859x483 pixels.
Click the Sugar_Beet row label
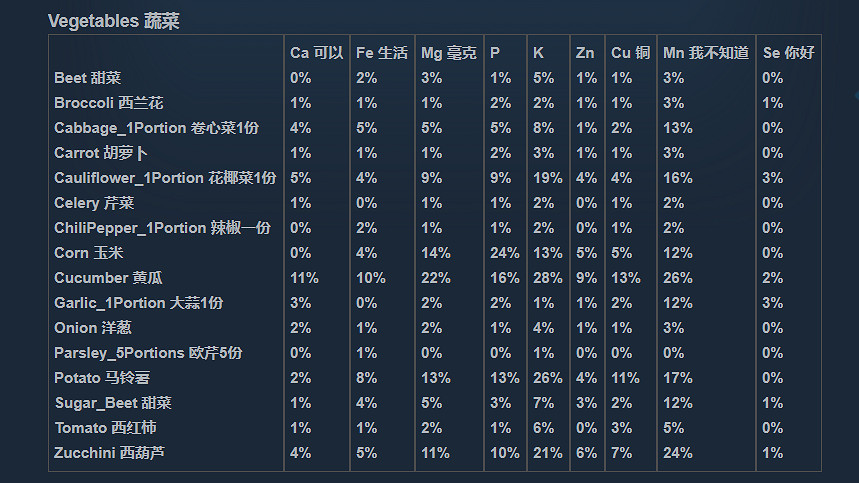tap(113, 403)
